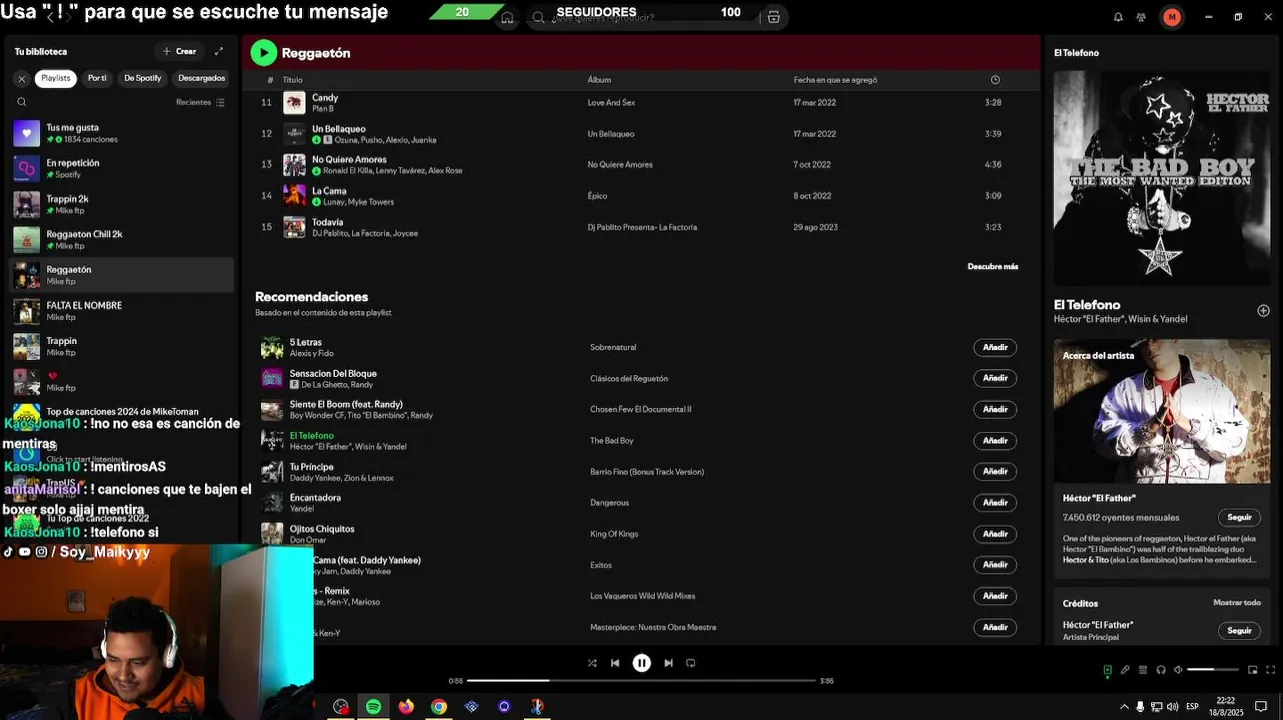Sort by the duration clock icon
This screenshot has height=720, width=1283.
click(x=995, y=80)
